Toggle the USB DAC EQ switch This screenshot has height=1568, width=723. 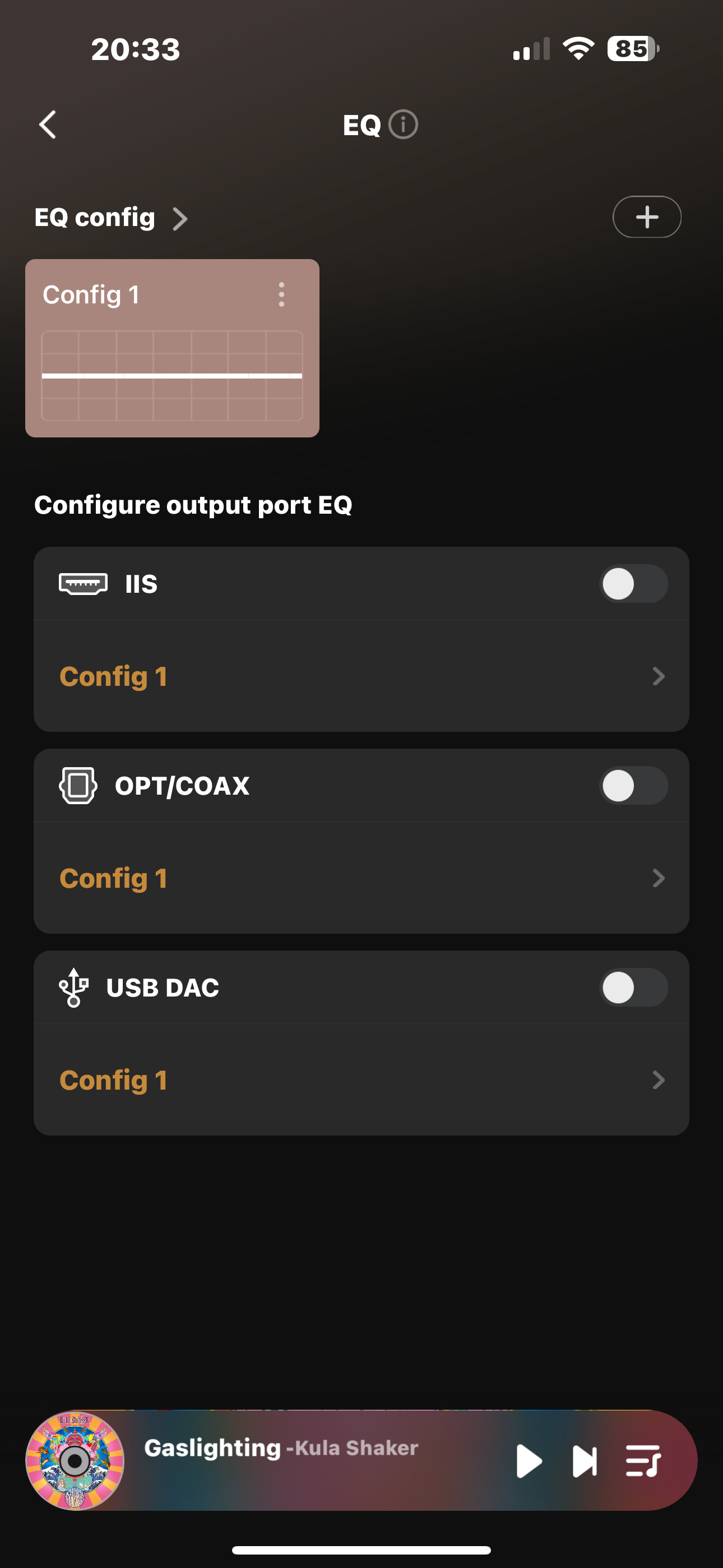click(x=633, y=988)
